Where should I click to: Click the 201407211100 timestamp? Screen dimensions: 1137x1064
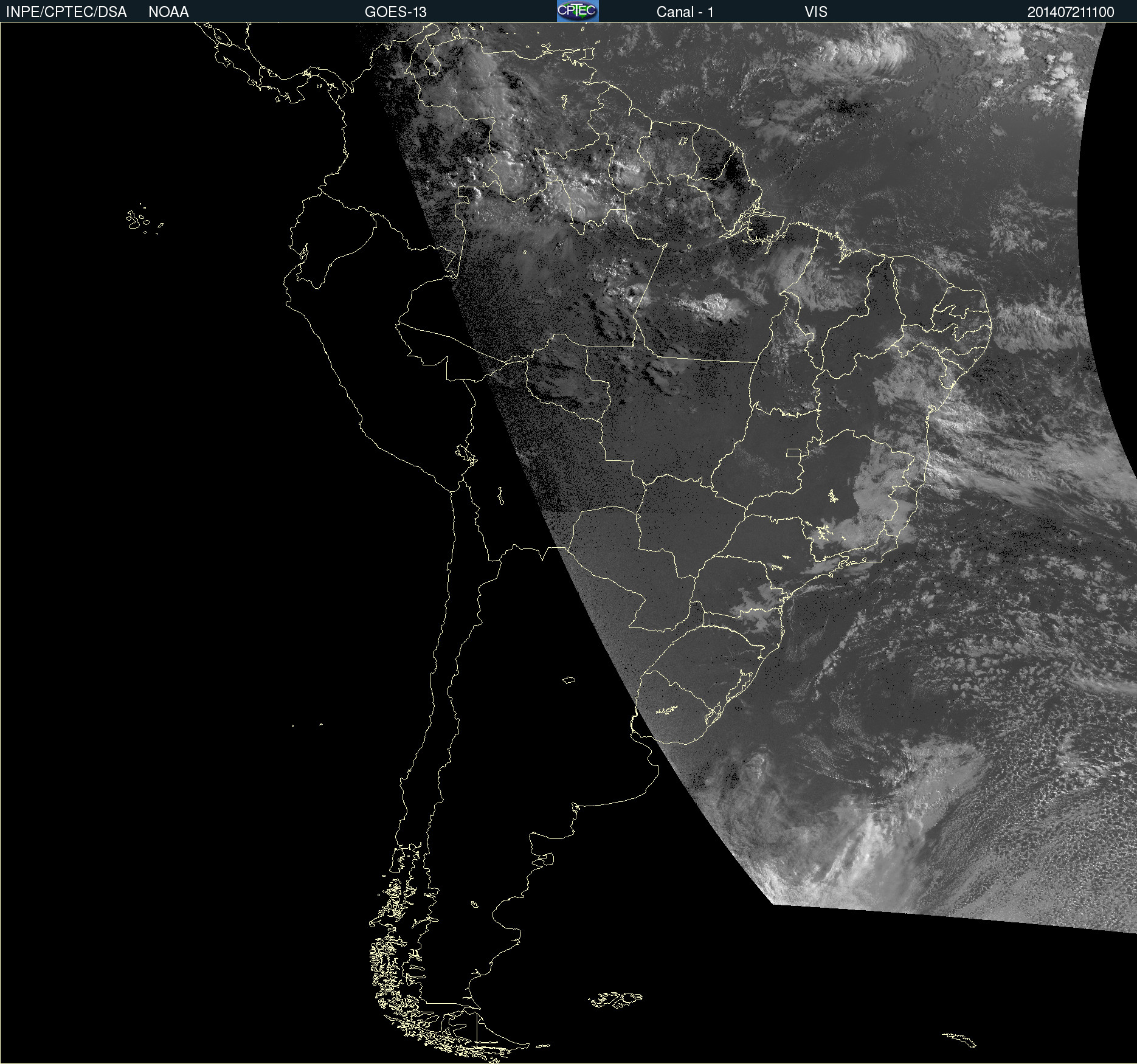pos(1071,12)
